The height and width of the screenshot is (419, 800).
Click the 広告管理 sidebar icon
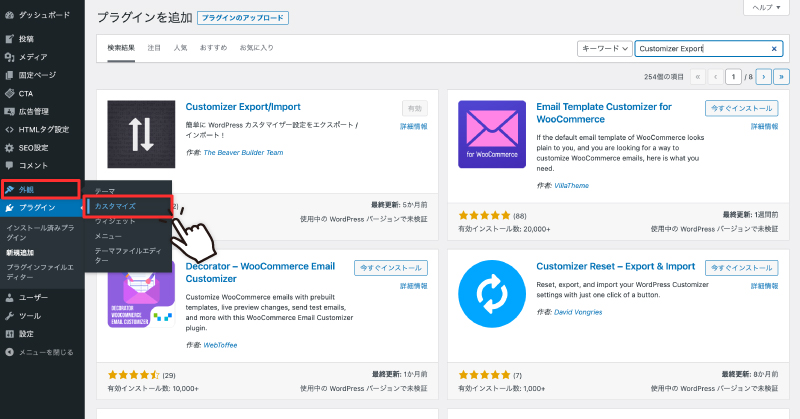tap(9, 111)
